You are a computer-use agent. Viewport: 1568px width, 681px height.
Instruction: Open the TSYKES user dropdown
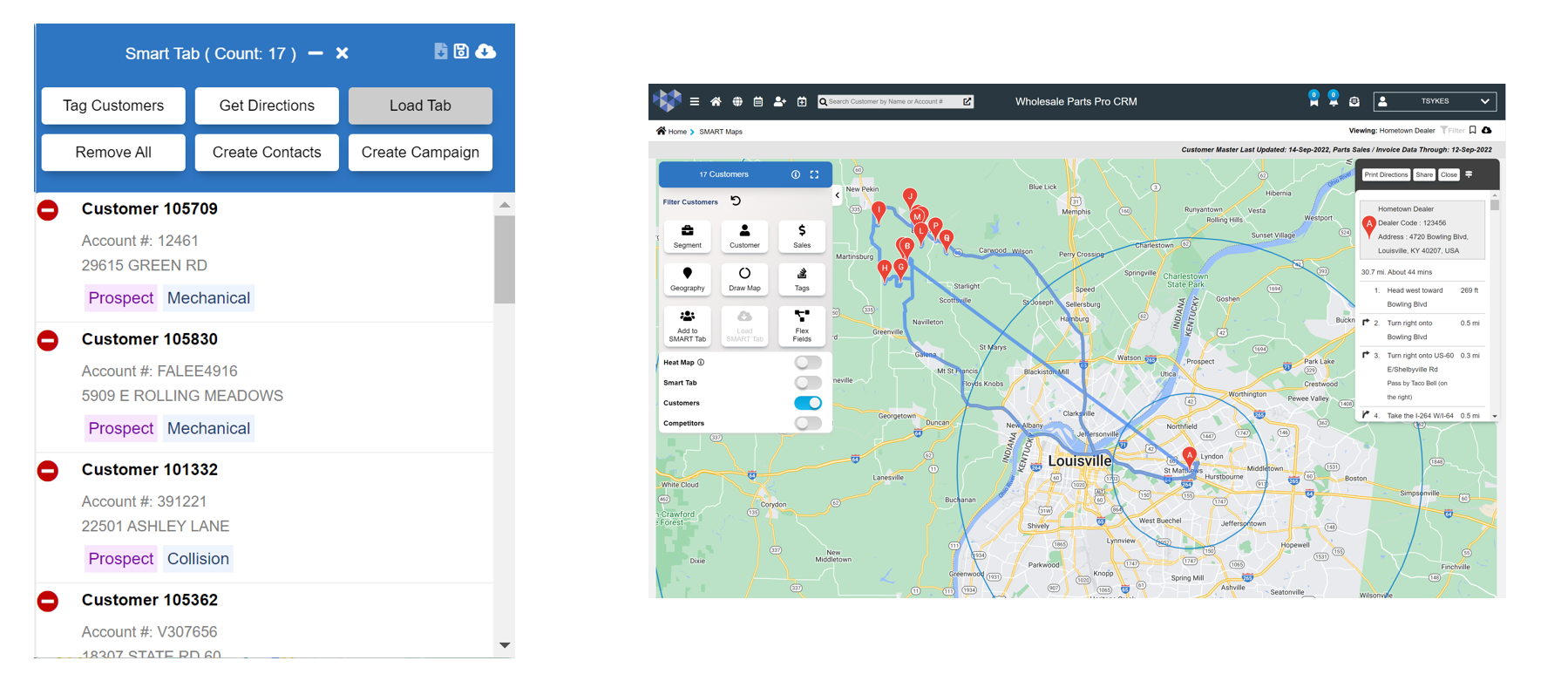coord(1435,101)
